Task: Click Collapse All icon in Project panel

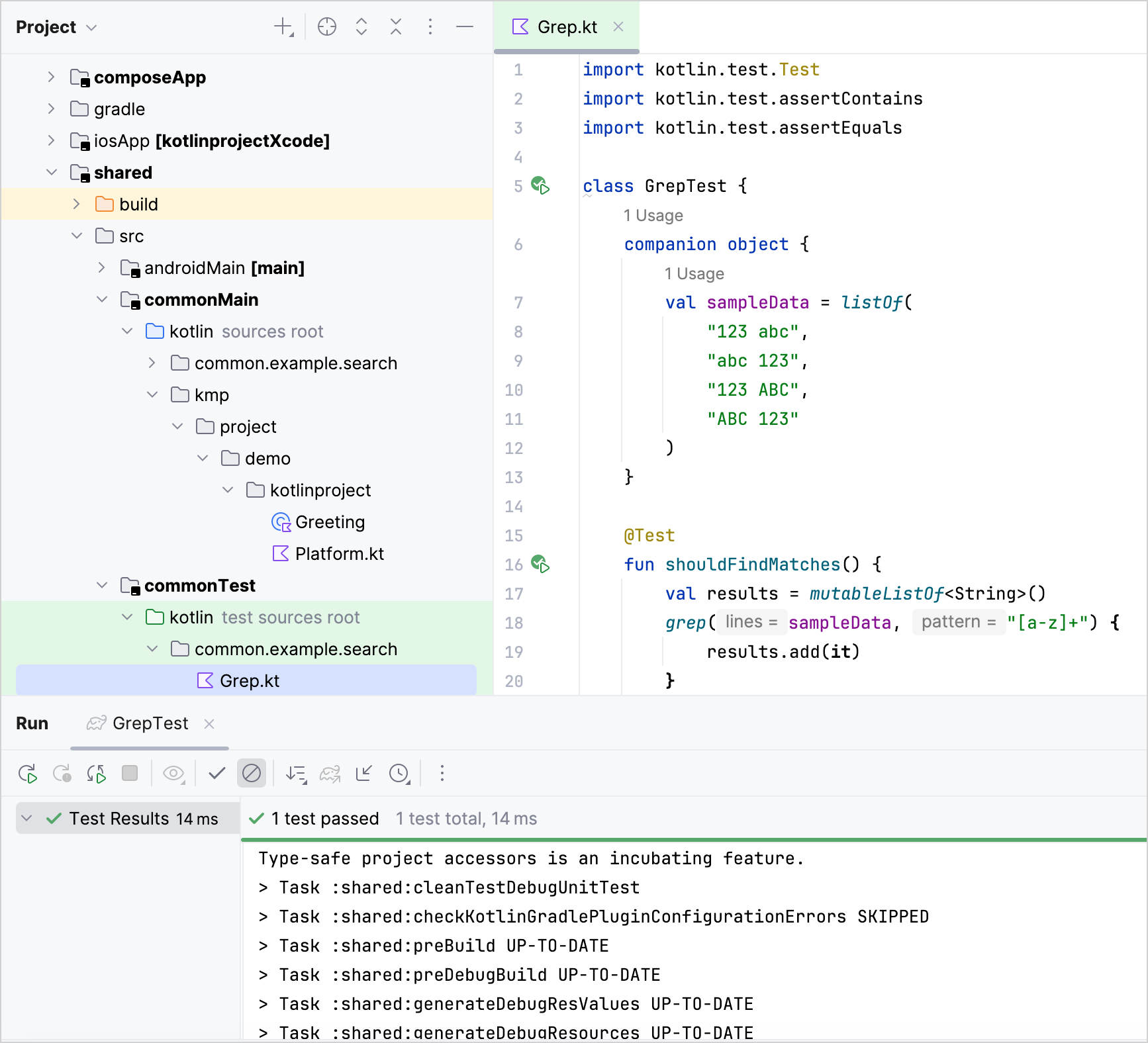Action: (x=396, y=26)
